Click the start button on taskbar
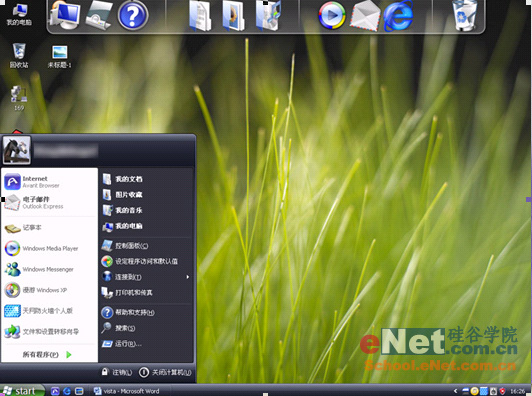 click(x=22, y=391)
